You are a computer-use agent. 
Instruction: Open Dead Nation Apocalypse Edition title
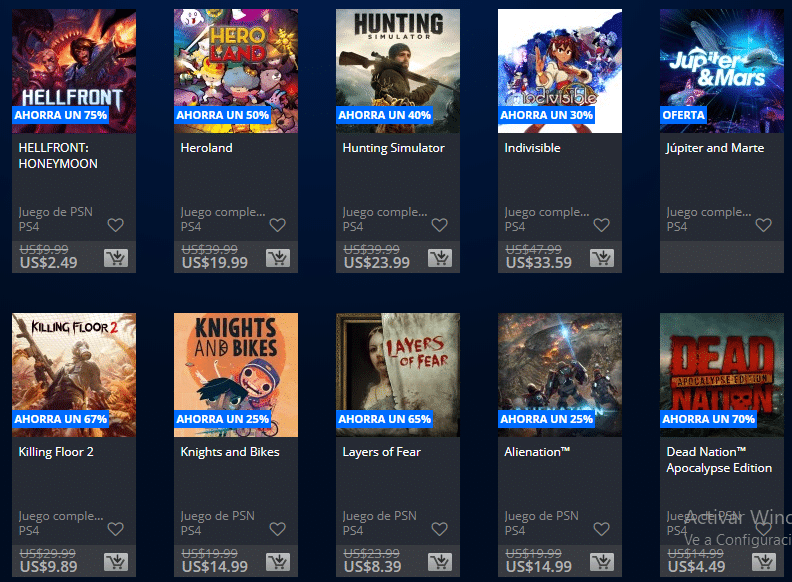[x=719, y=460]
